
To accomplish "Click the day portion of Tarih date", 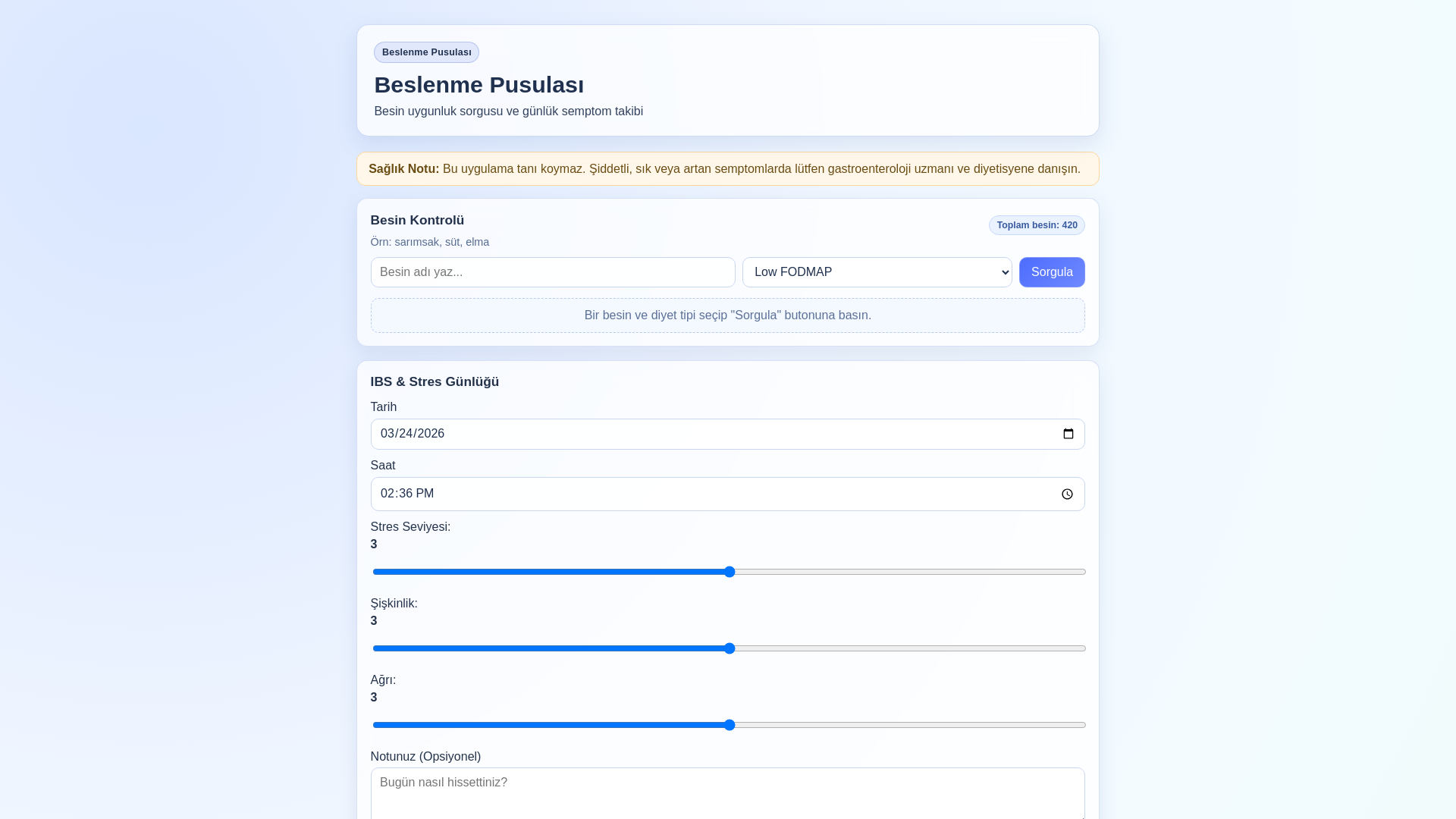I will coord(406,434).
